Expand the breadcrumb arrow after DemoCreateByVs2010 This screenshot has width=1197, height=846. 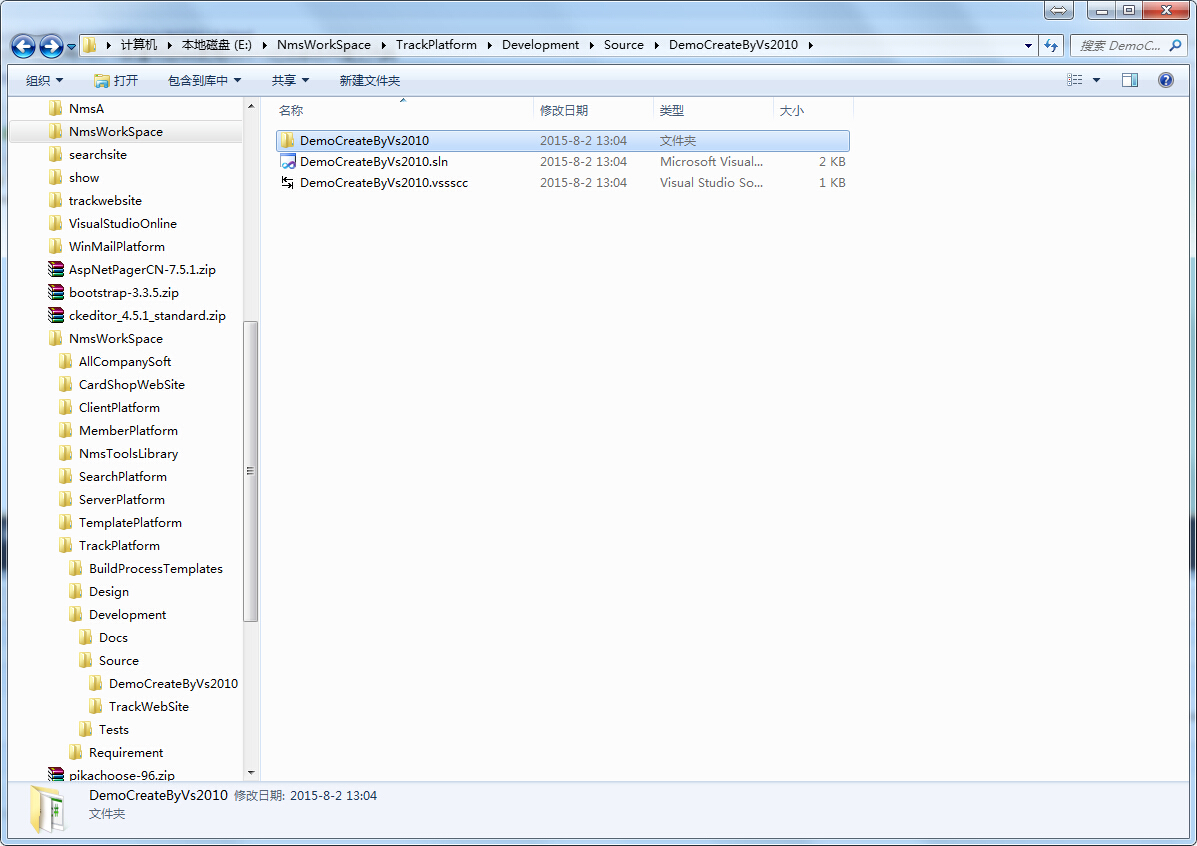pyautogui.click(x=811, y=45)
